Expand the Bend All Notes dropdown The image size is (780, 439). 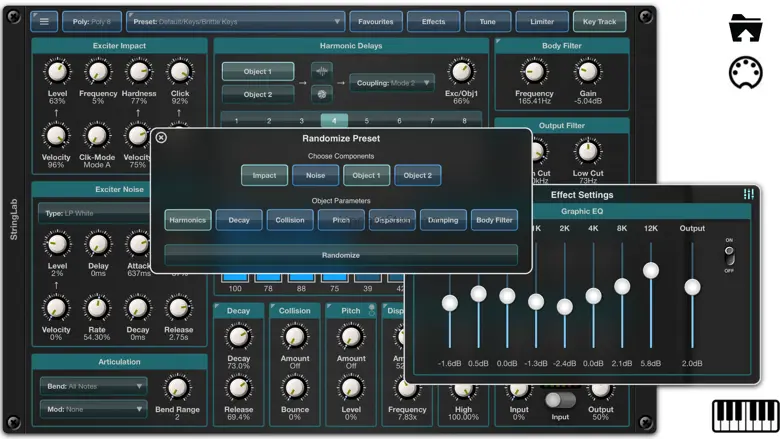coord(93,385)
